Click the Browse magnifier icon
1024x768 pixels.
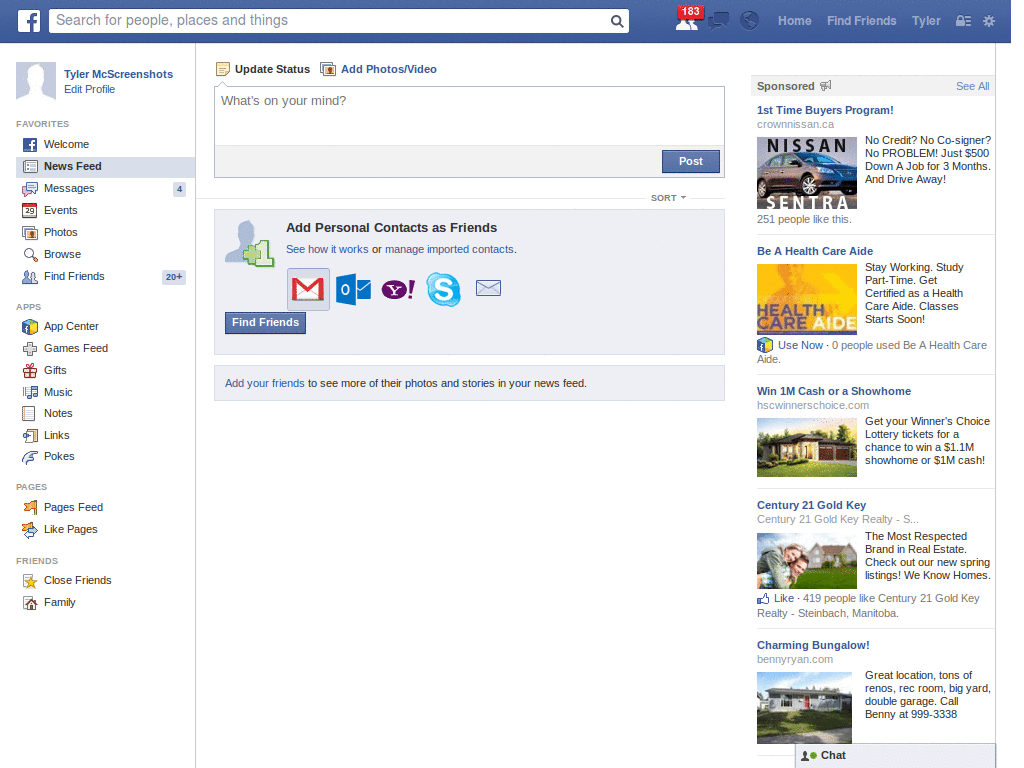(x=30, y=255)
